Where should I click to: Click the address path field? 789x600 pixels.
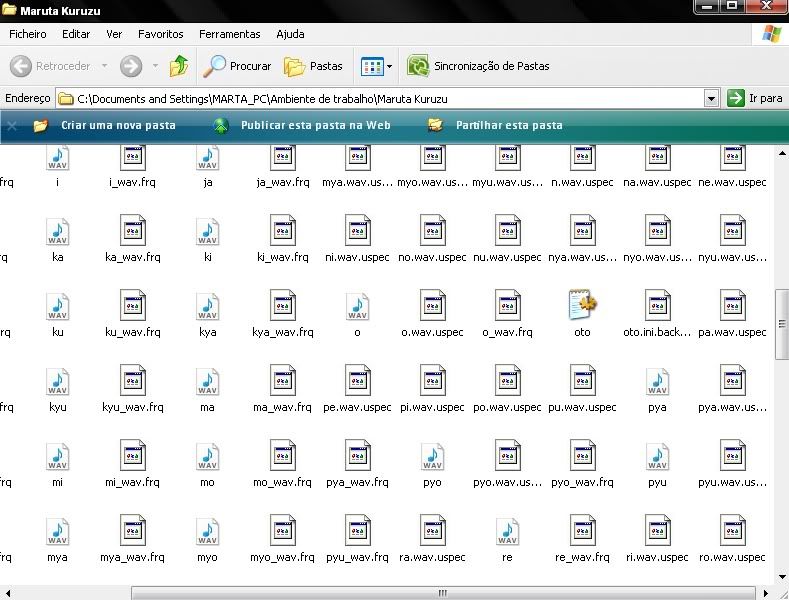[380, 99]
